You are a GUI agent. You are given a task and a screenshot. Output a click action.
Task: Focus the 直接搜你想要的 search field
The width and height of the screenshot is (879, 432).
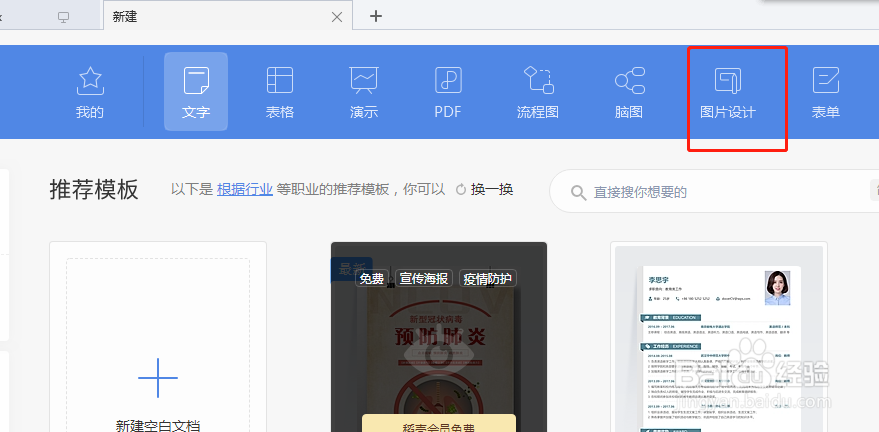click(x=712, y=192)
